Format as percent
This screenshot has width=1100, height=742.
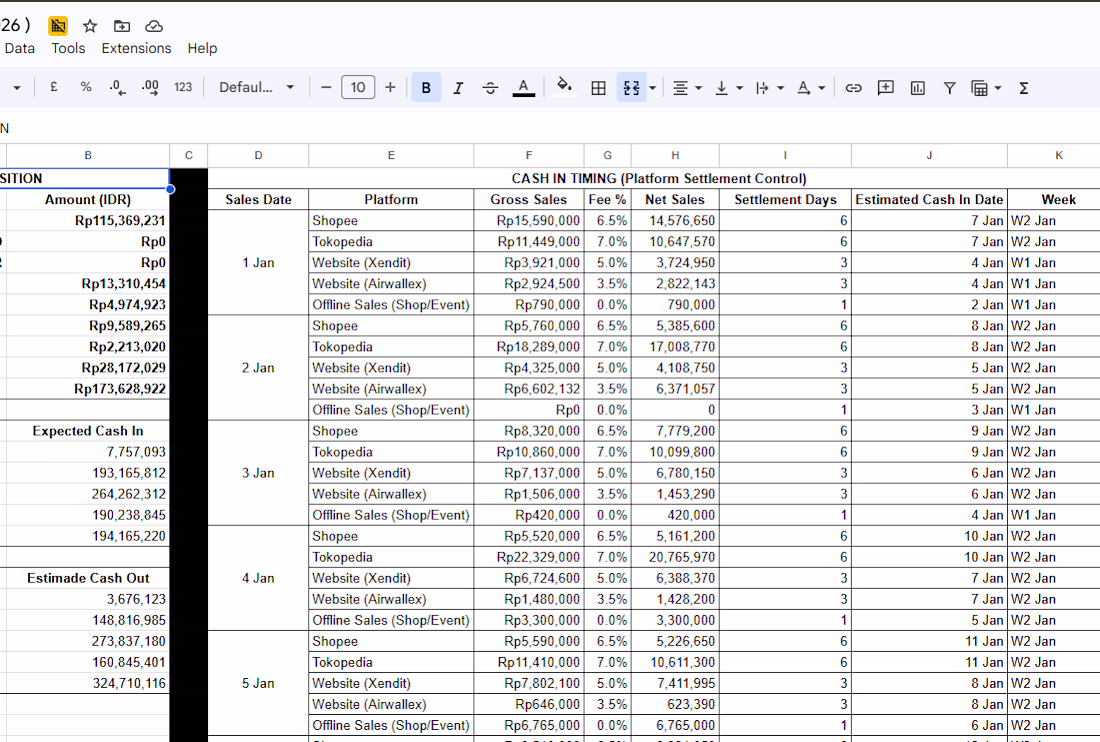[x=86, y=87]
